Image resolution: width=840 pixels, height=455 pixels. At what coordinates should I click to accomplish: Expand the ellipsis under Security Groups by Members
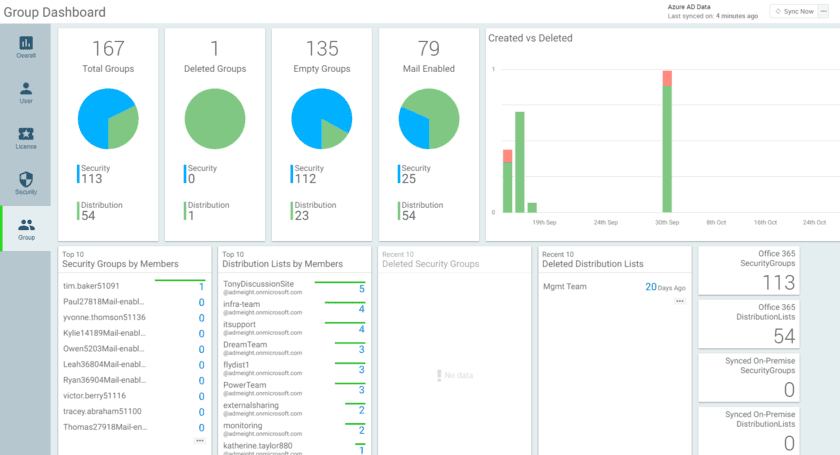(x=200, y=440)
